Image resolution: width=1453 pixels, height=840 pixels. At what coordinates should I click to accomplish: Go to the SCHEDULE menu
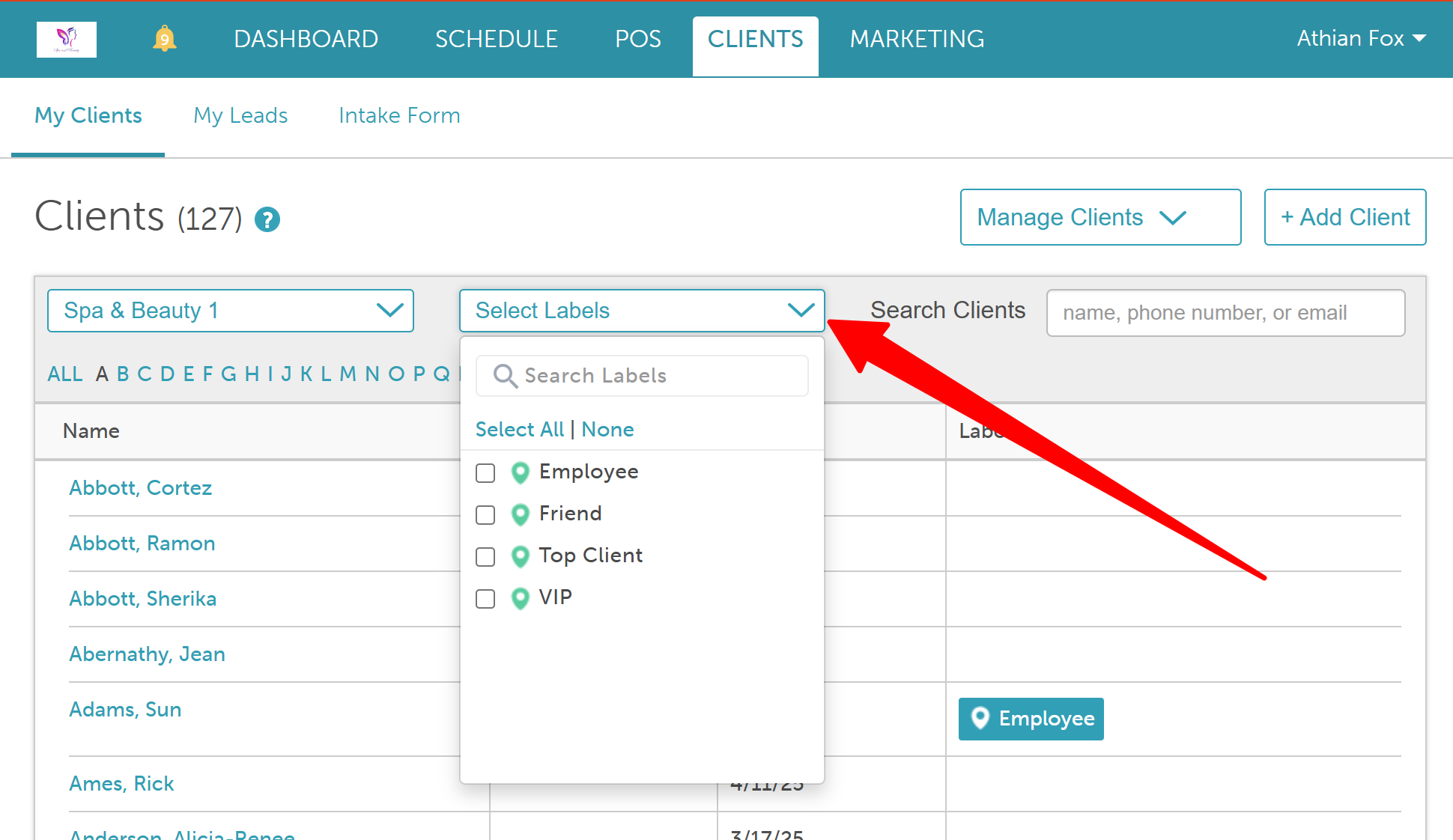(497, 39)
